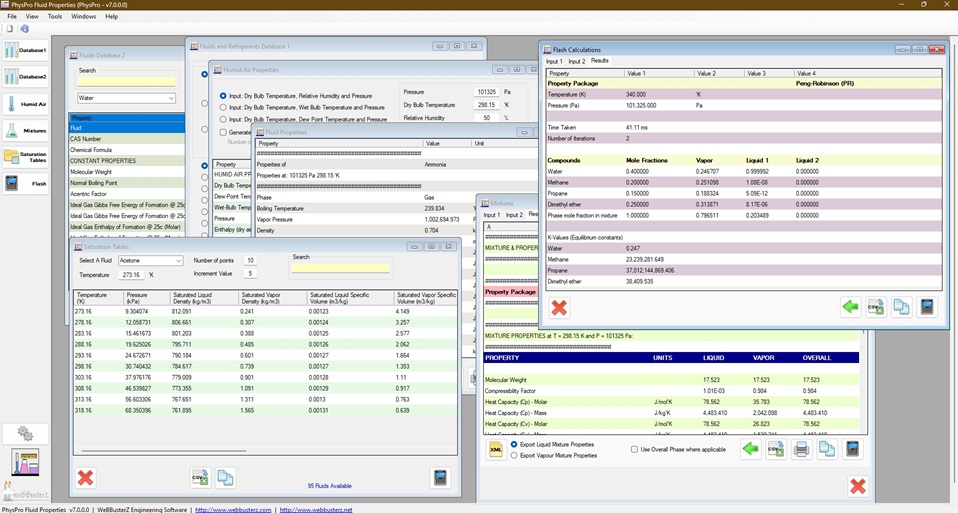This screenshot has height=513, width=958.
Task: Print the mixture properties results
Action: [801, 450]
